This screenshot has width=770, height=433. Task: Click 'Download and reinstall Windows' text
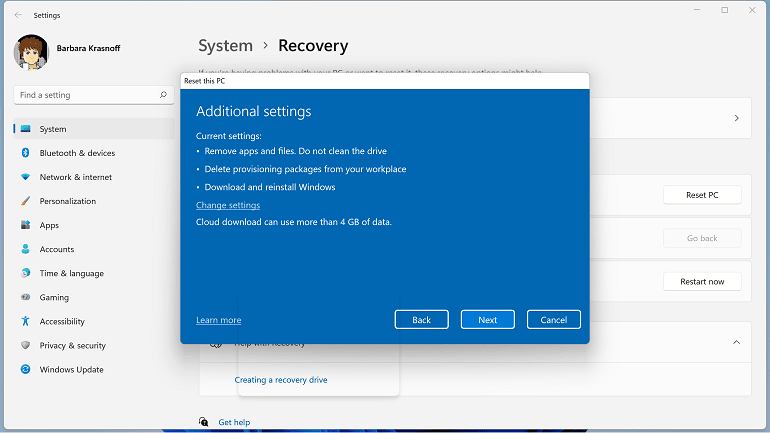click(270, 187)
